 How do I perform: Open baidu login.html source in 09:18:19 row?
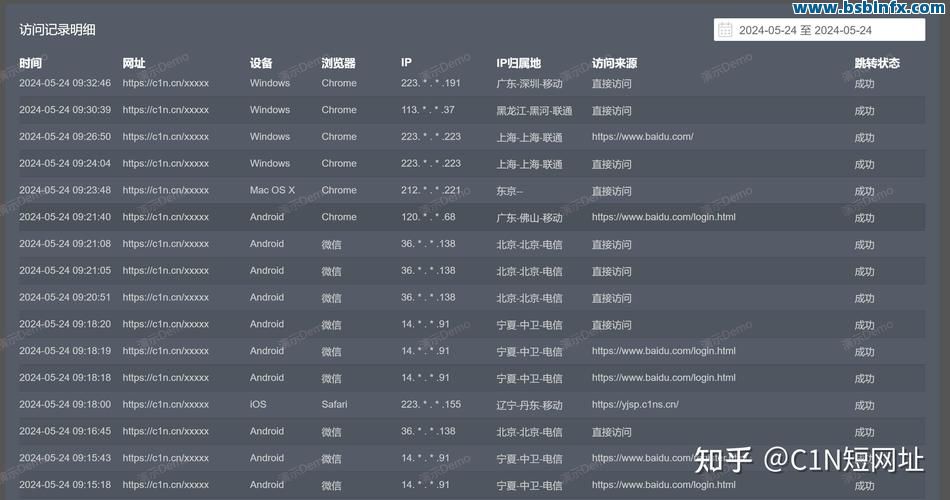pyautogui.click(x=663, y=351)
